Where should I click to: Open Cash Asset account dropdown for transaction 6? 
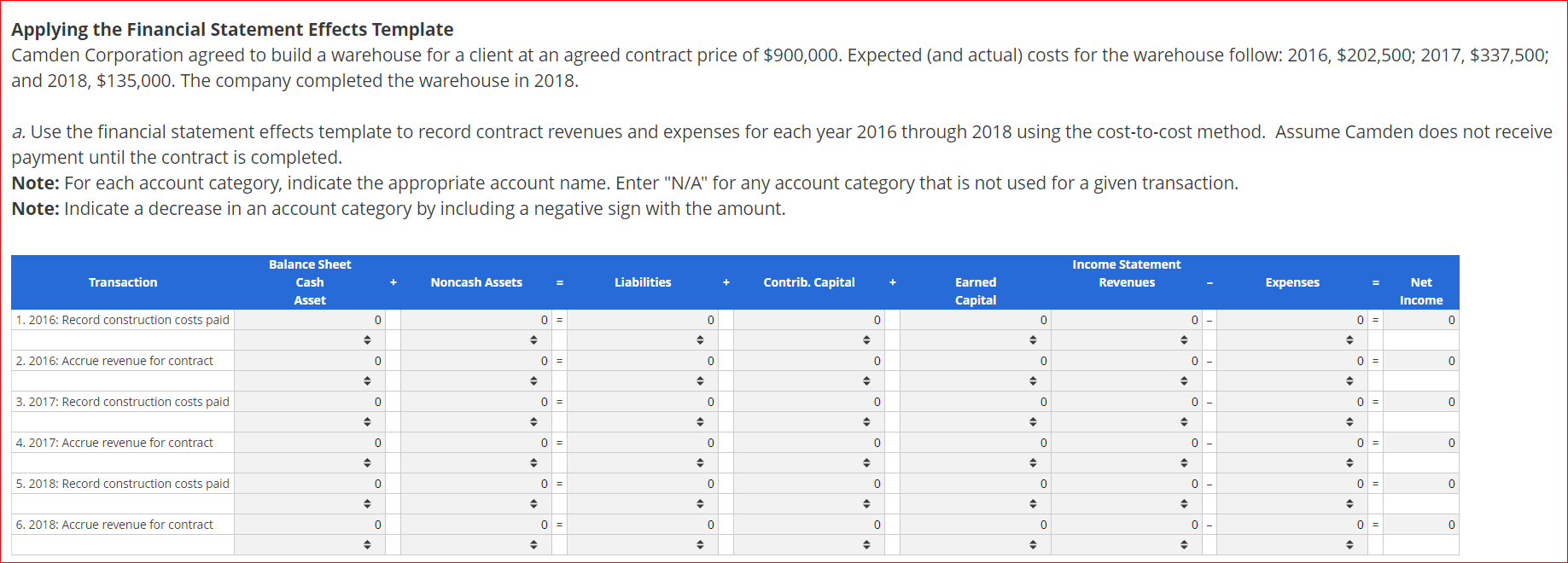(310, 545)
